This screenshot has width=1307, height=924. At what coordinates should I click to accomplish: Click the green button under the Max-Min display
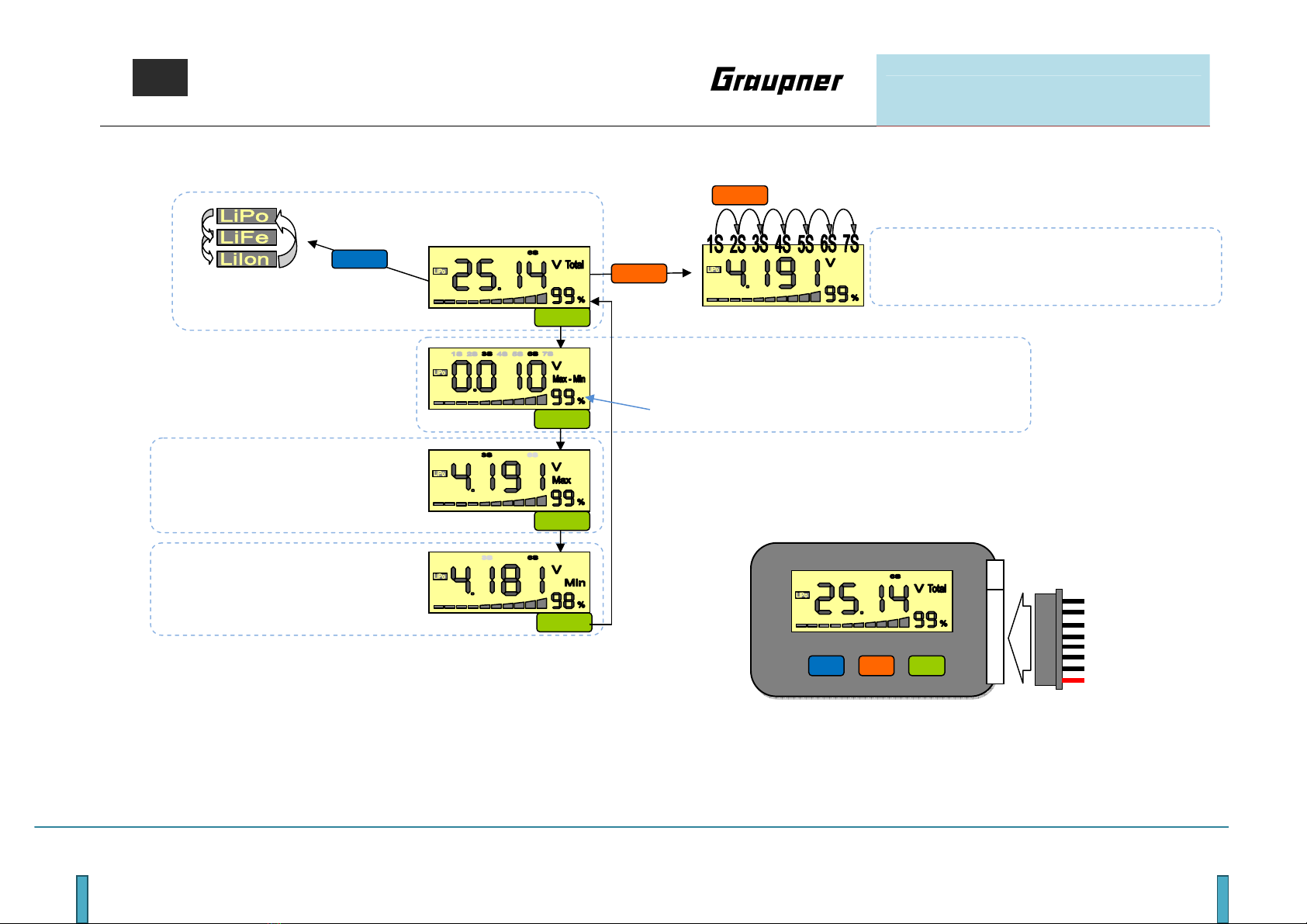tap(562, 419)
